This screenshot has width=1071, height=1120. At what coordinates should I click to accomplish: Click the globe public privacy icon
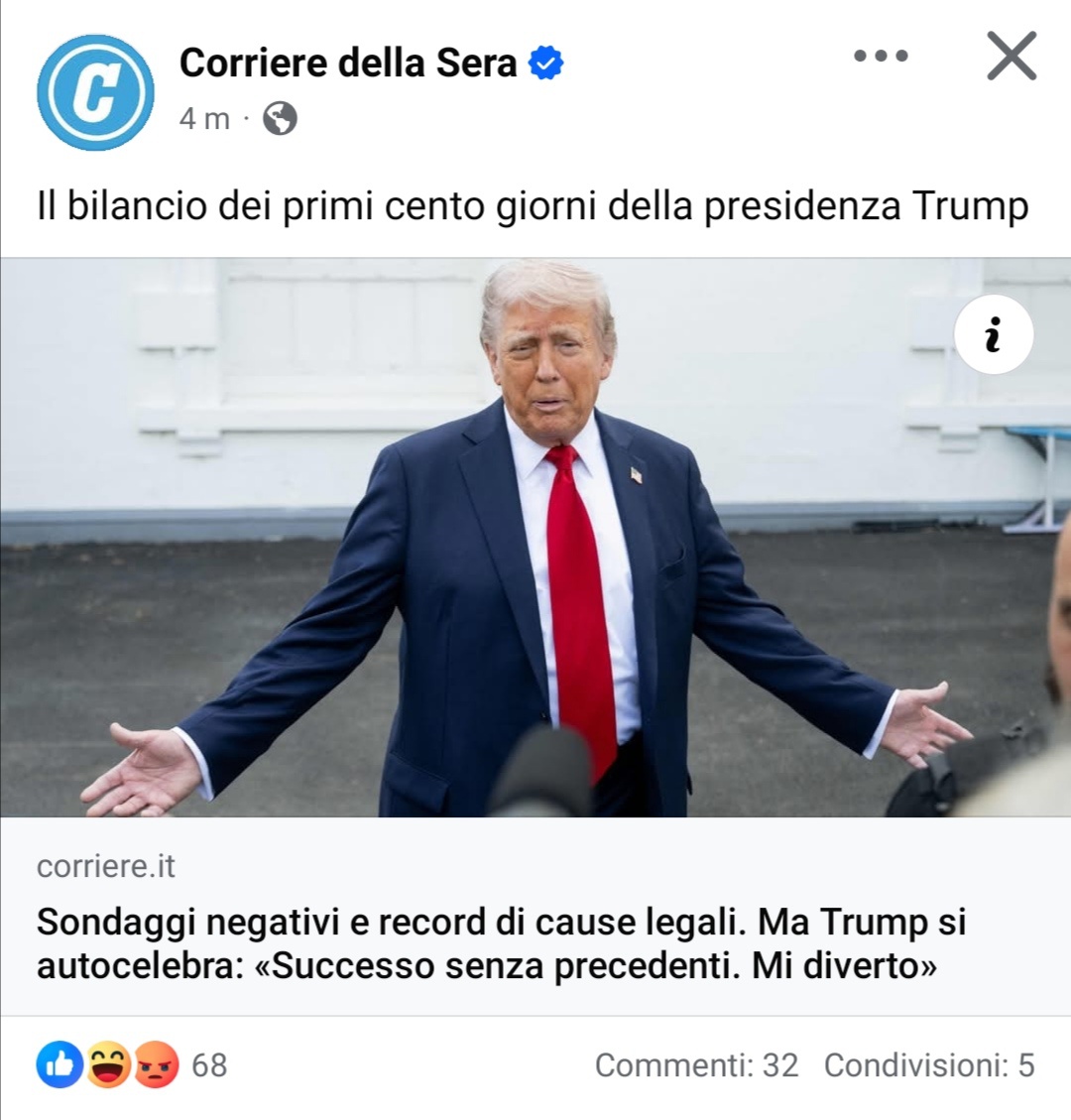tap(280, 119)
